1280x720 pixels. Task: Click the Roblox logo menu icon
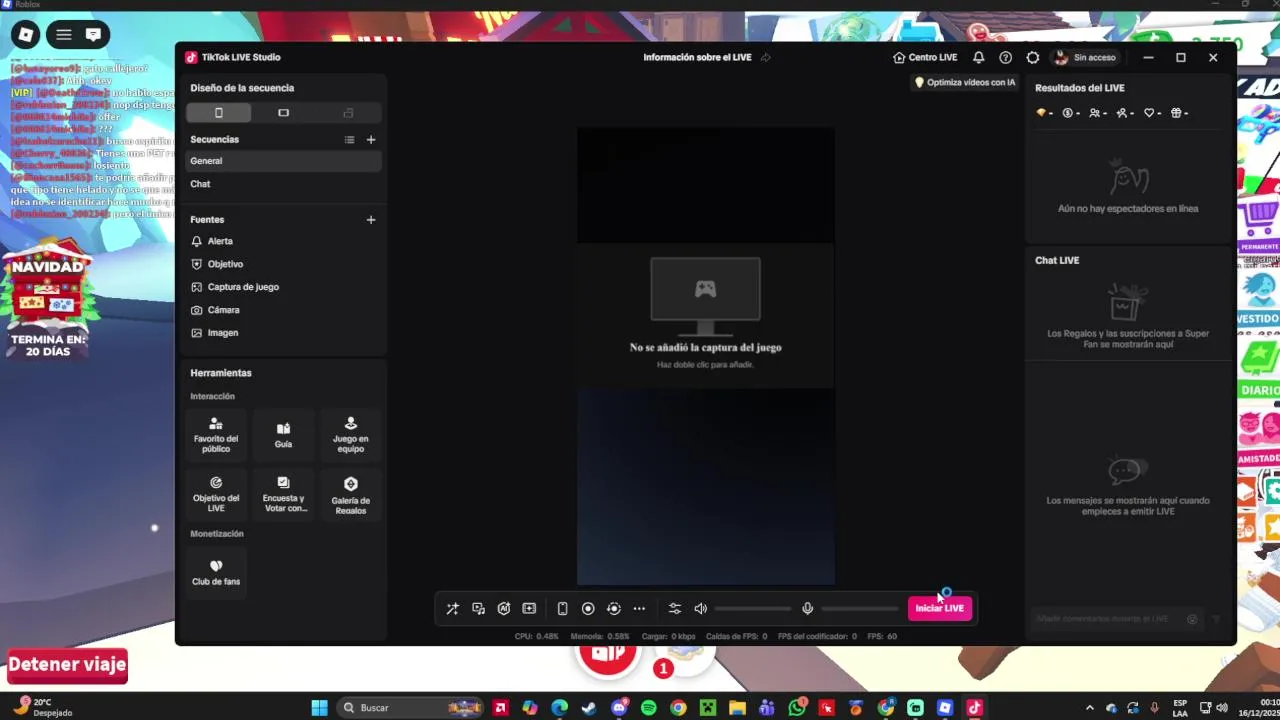(x=26, y=35)
